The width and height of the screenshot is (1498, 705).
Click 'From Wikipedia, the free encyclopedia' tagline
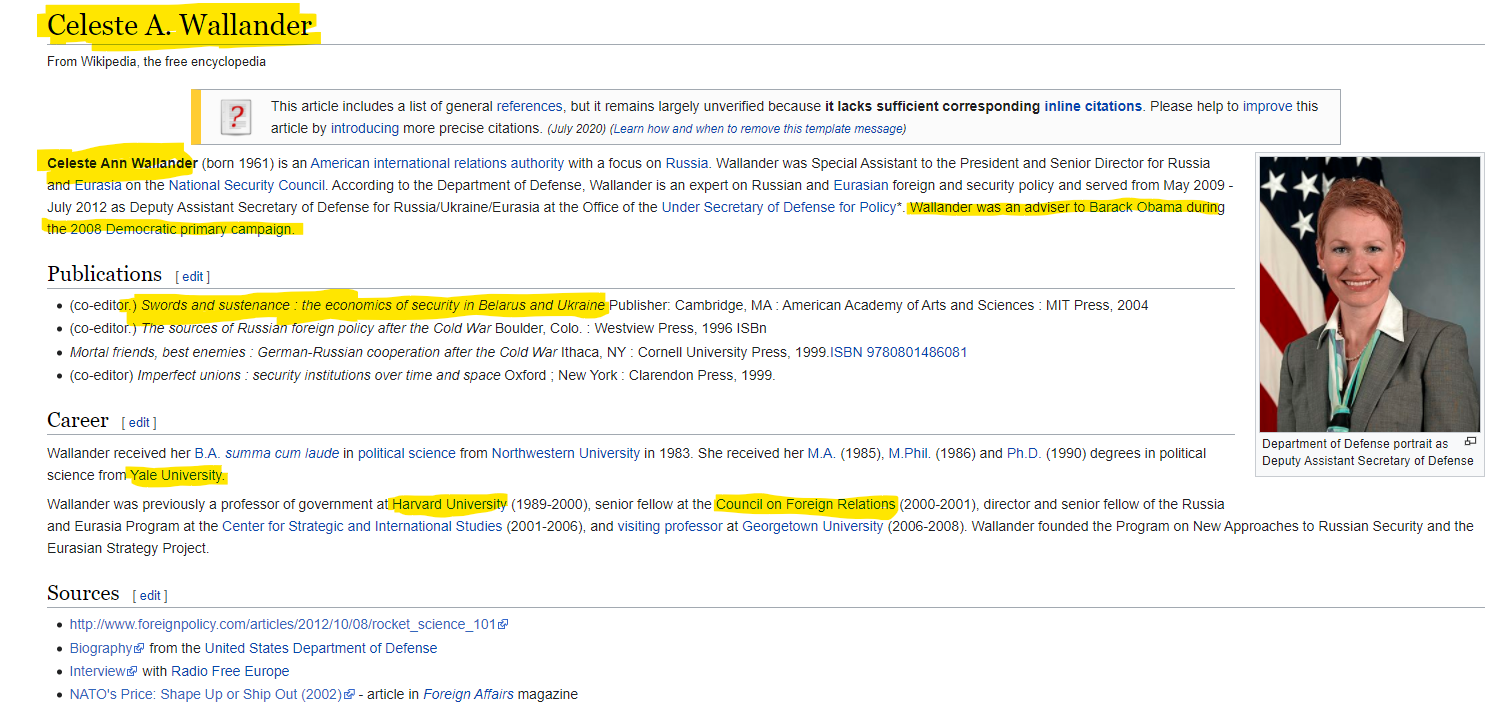tap(156, 62)
